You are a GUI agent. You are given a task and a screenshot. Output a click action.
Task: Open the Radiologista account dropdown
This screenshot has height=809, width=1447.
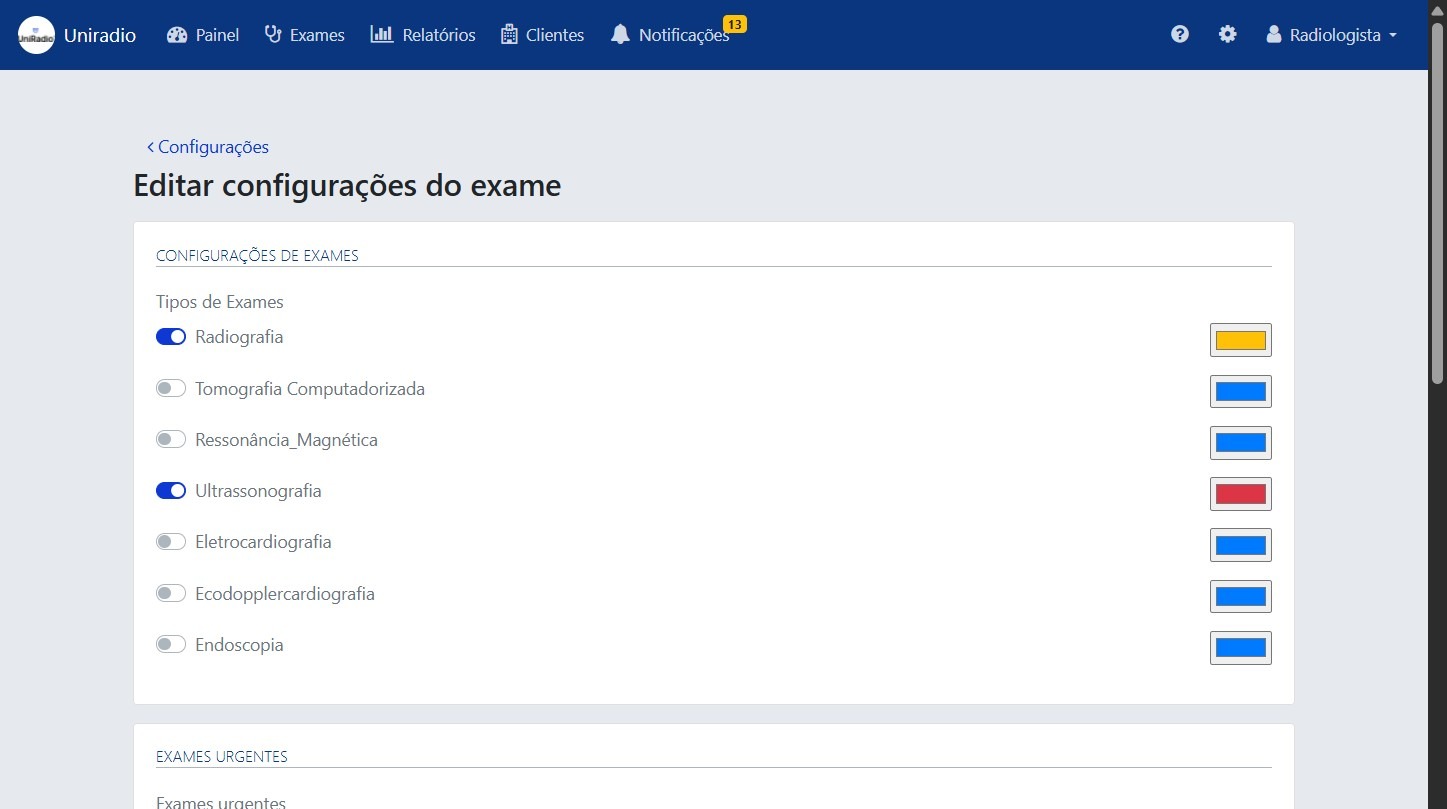pos(1330,34)
